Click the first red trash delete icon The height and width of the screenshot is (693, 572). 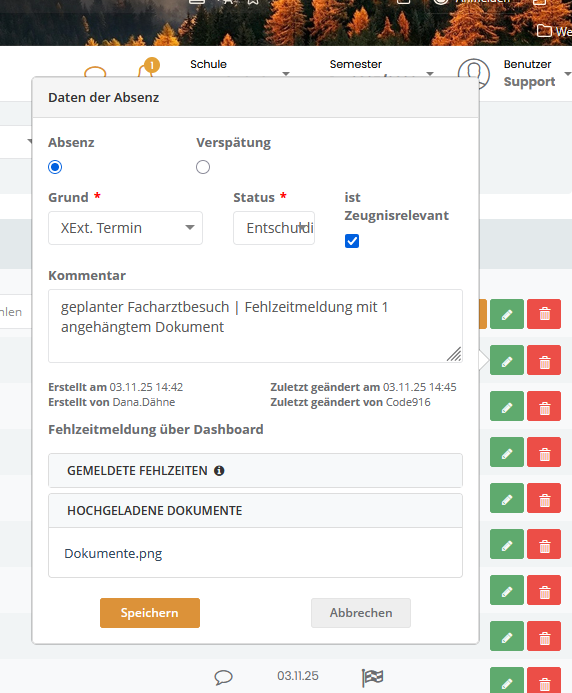(x=544, y=314)
